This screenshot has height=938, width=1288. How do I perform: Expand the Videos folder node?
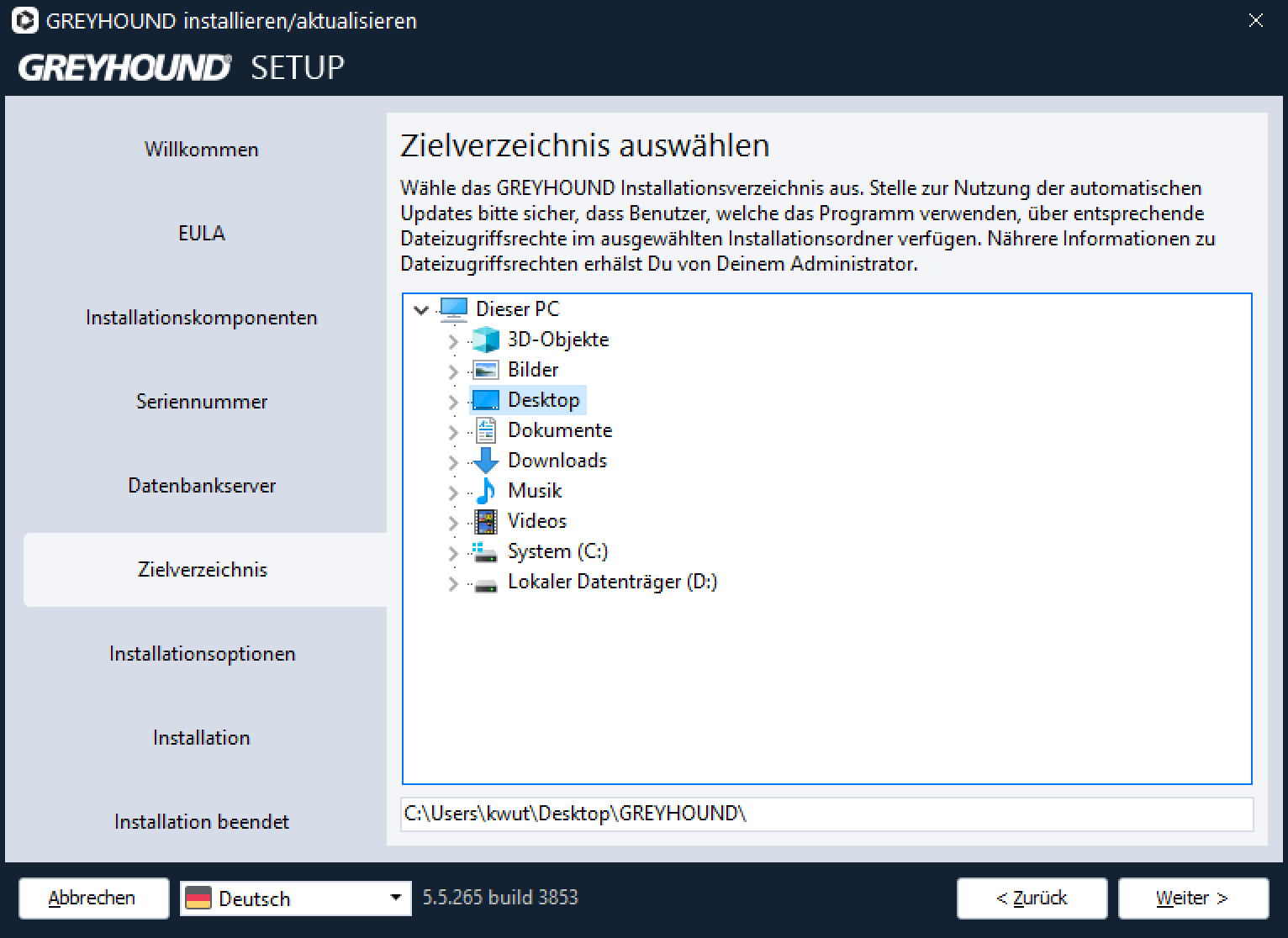[x=453, y=522]
